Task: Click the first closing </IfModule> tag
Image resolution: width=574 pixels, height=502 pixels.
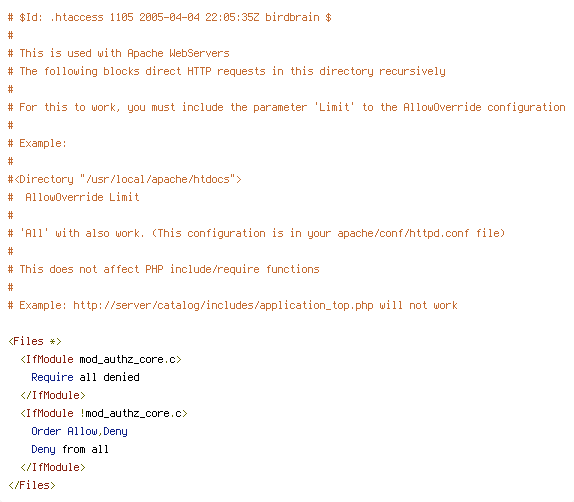Action: click(x=53, y=395)
